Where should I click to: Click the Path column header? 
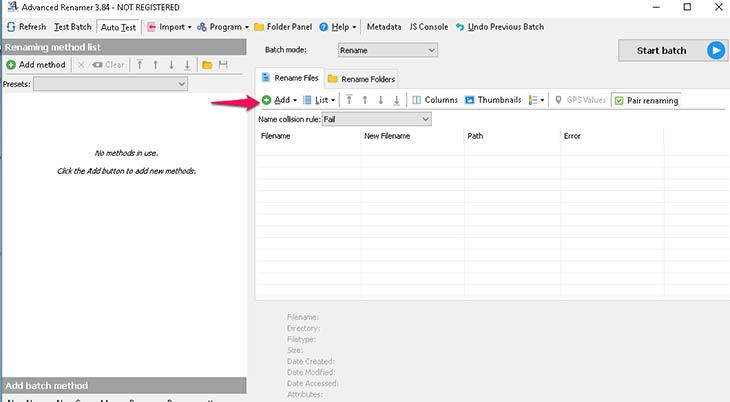(x=513, y=136)
